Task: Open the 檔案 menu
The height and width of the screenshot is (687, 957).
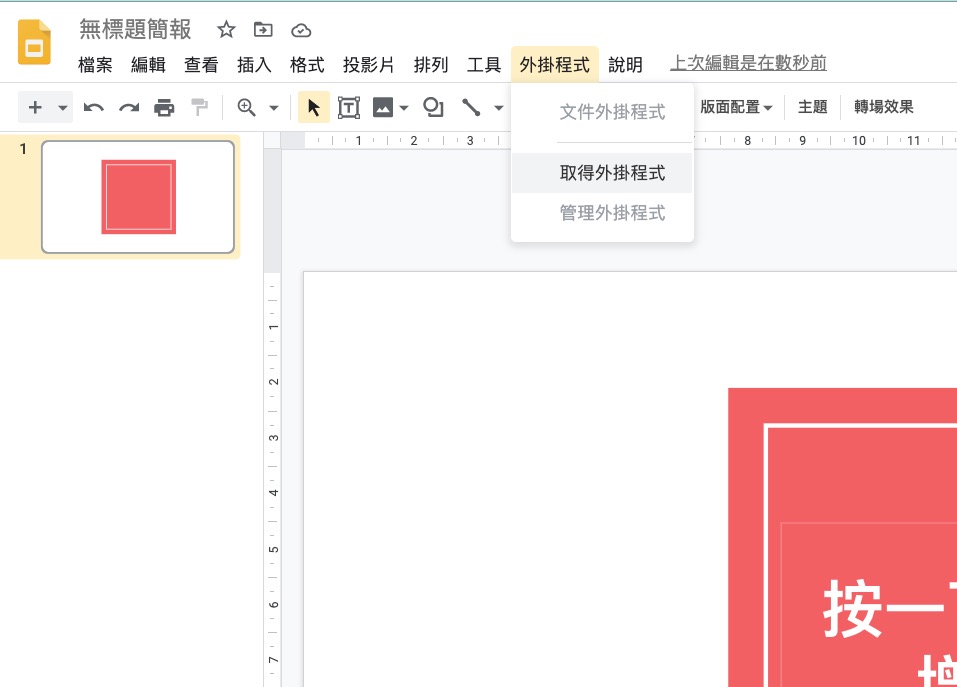Action: point(95,64)
